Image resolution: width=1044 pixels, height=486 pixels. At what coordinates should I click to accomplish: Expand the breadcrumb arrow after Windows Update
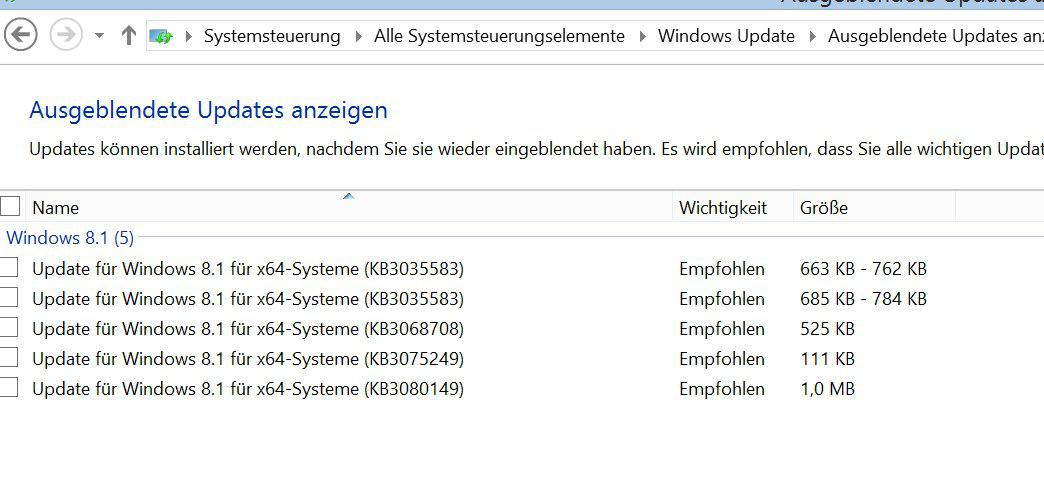pyautogui.click(x=812, y=36)
